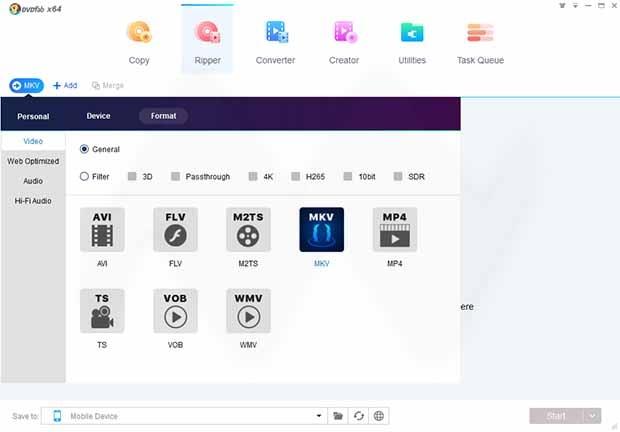The image size is (620, 432).
Task: Click the MKV profile switcher button
Action: pyautogui.click(x=26, y=85)
